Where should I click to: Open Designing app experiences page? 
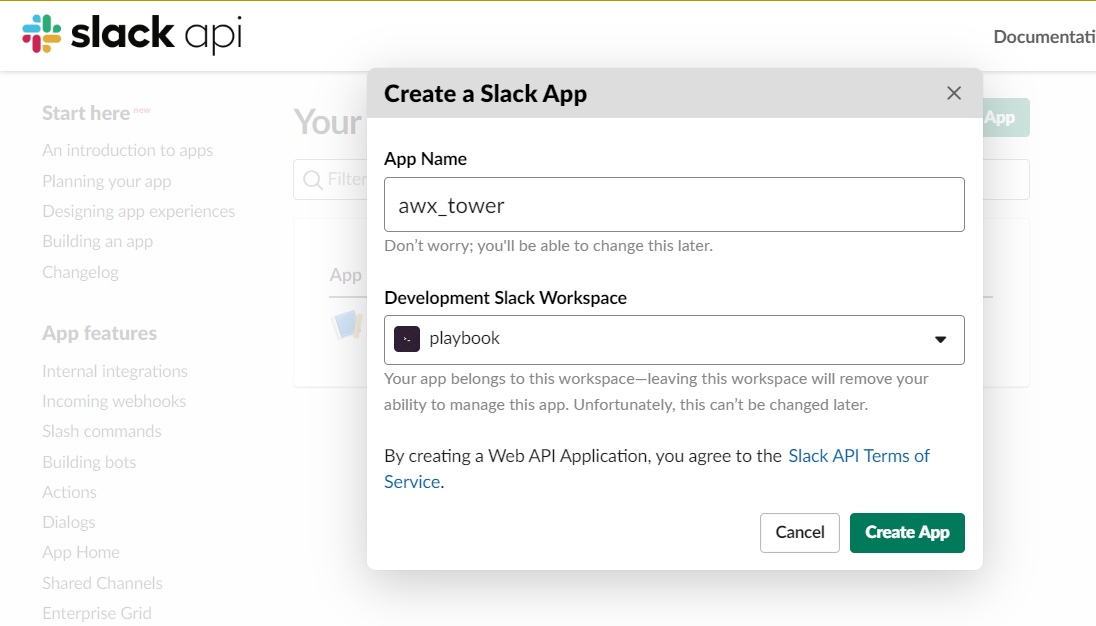(138, 211)
